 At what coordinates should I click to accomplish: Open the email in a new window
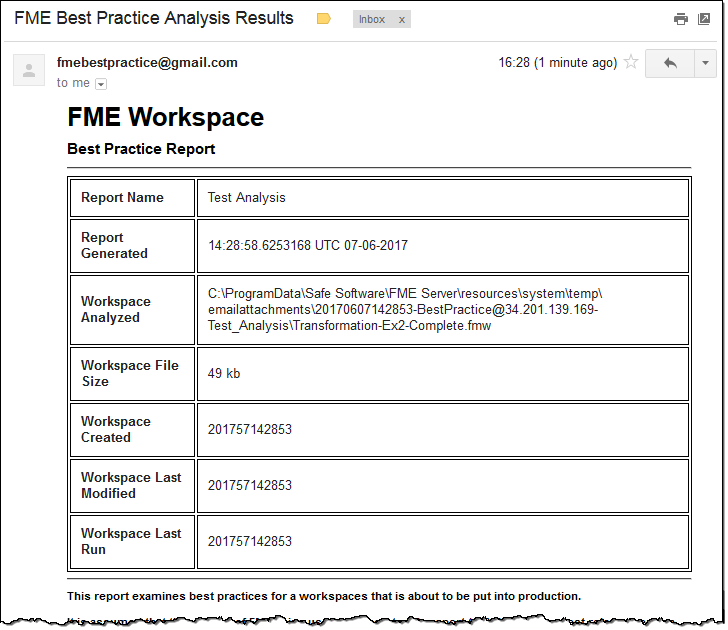point(704,19)
